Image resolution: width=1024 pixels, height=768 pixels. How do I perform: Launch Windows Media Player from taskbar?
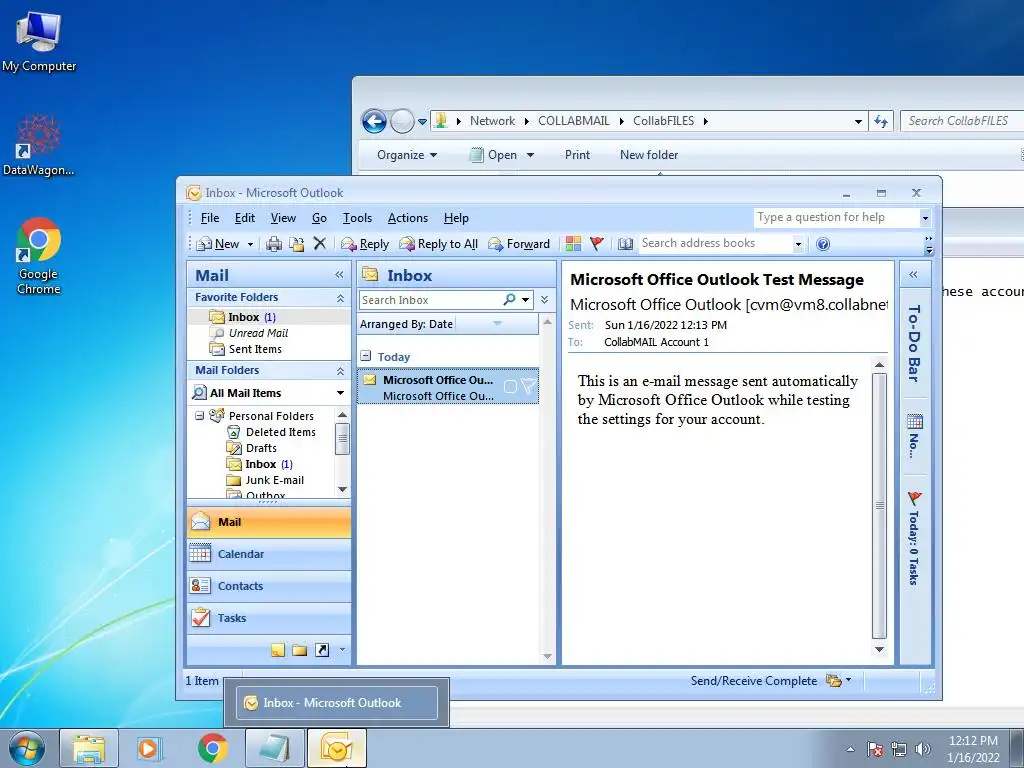(x=149, y=748)
